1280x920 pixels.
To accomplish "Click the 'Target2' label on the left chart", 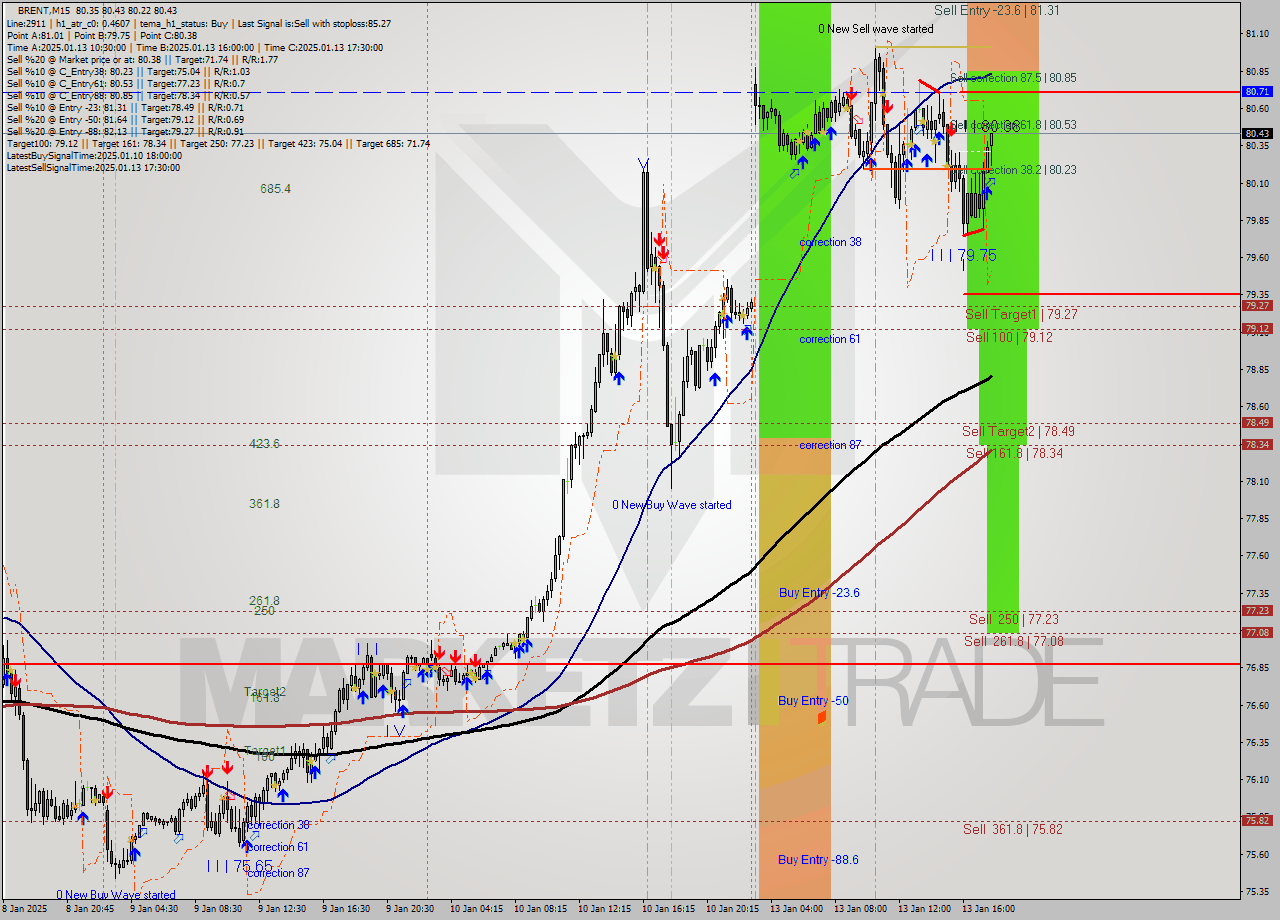I will coord(265,692).
